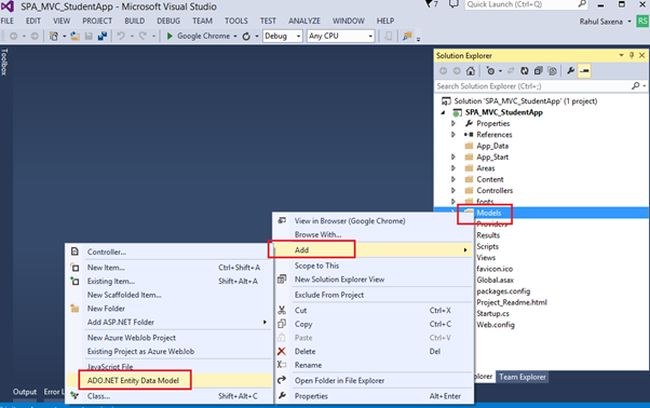The height and width of the screenshot is (408, 650).
Task: Click the Properties wrench icon in Solution Explorer toolbar
Action: coord(571,71)
